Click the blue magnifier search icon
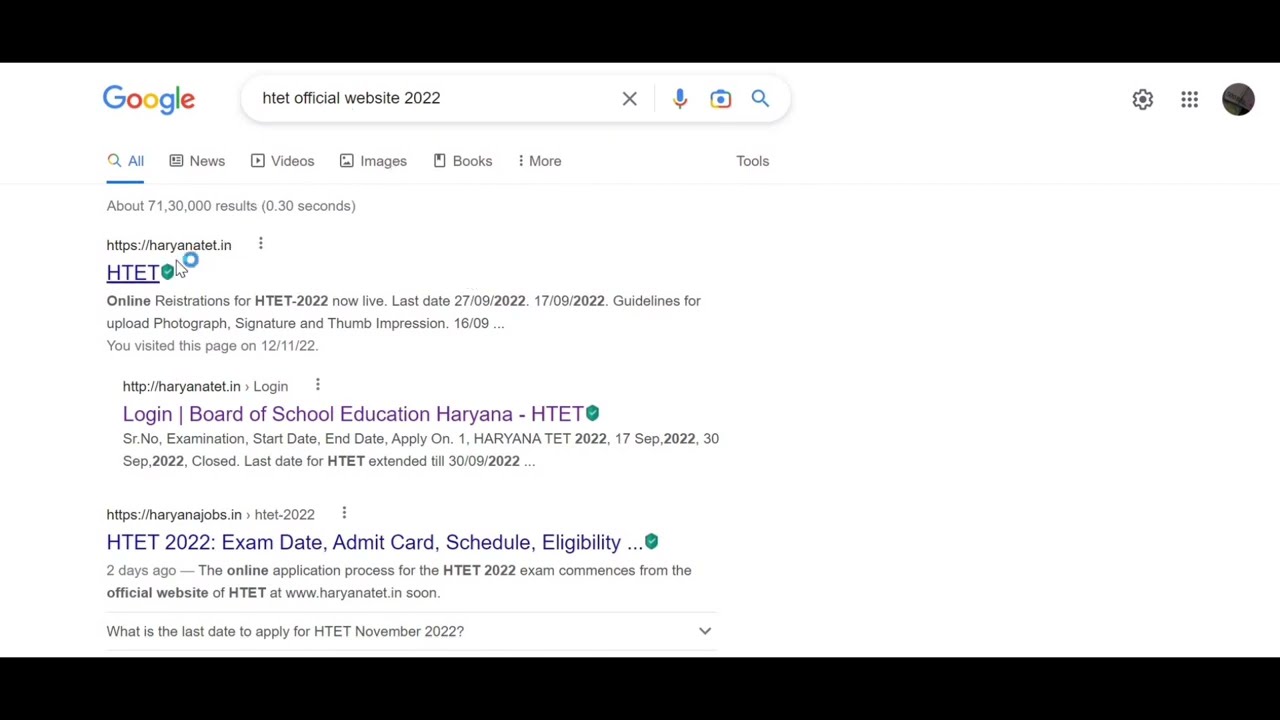Screen dimensions: 1280x720 click(x=760, y=98)
